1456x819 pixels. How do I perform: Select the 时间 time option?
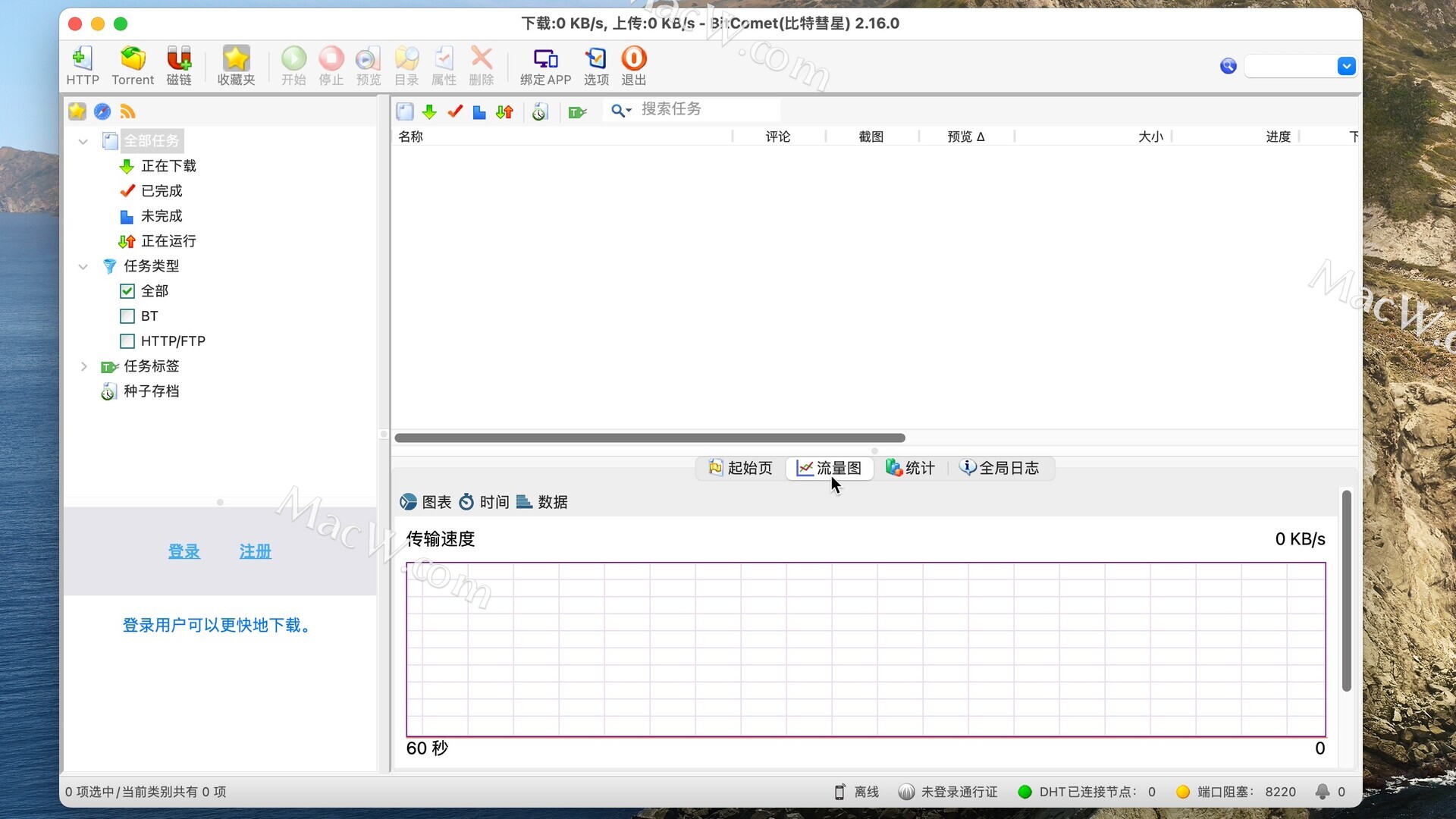(484, 502)
